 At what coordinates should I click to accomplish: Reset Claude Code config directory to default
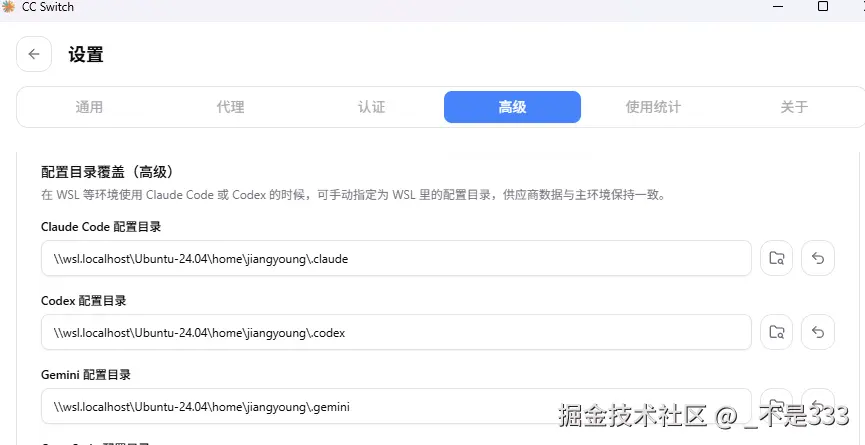coord(818,258)
